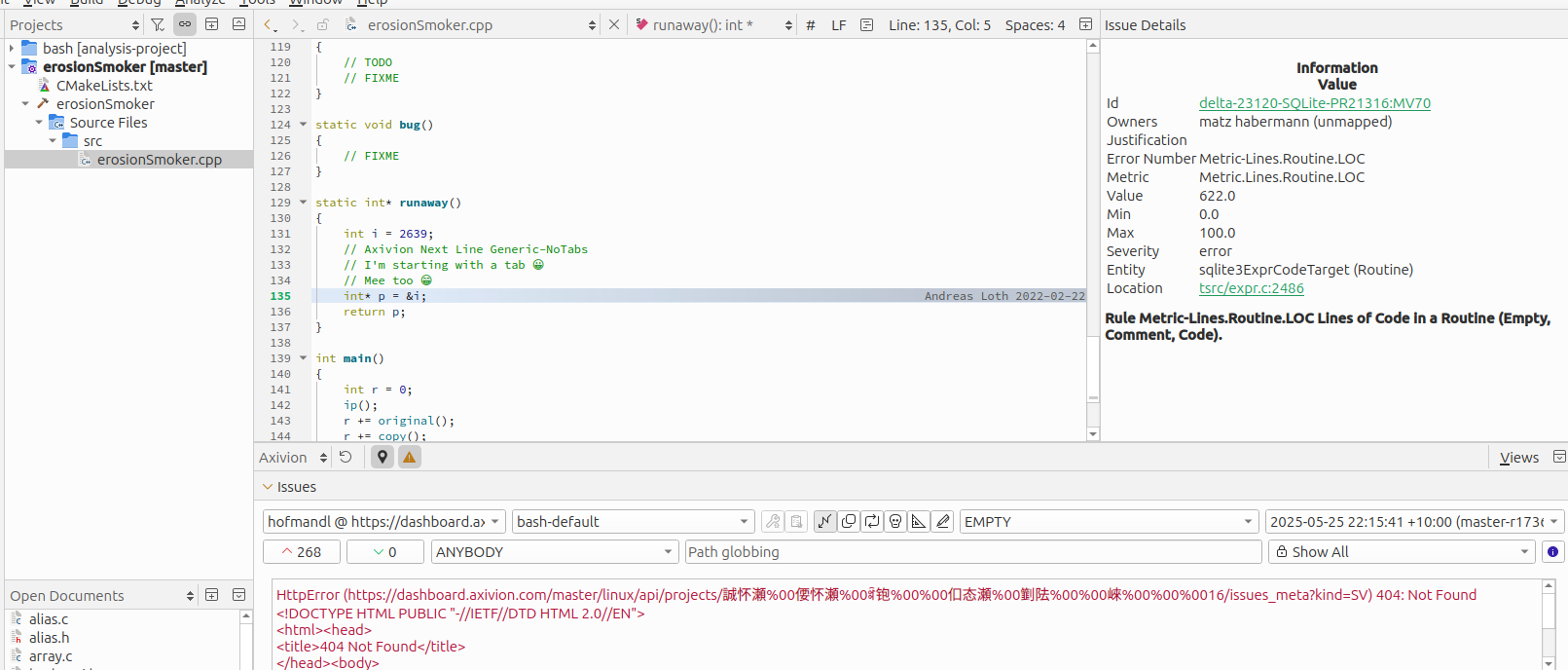The width and height of the screenshot is (1568, 670).
Task: Select erosionSmoker.cpp in the project tree
Action: coord(160,160)
